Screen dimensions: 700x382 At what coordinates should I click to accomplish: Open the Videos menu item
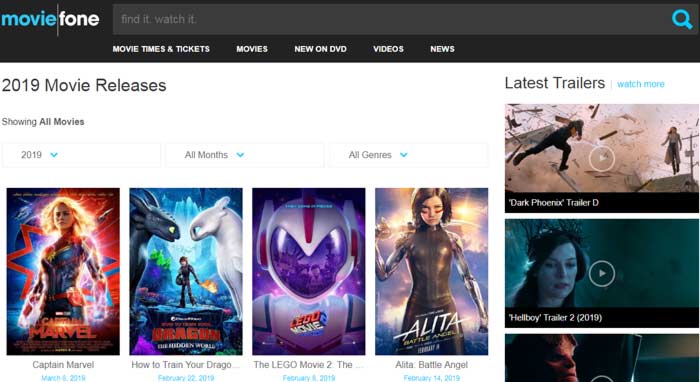click(388, 49)
